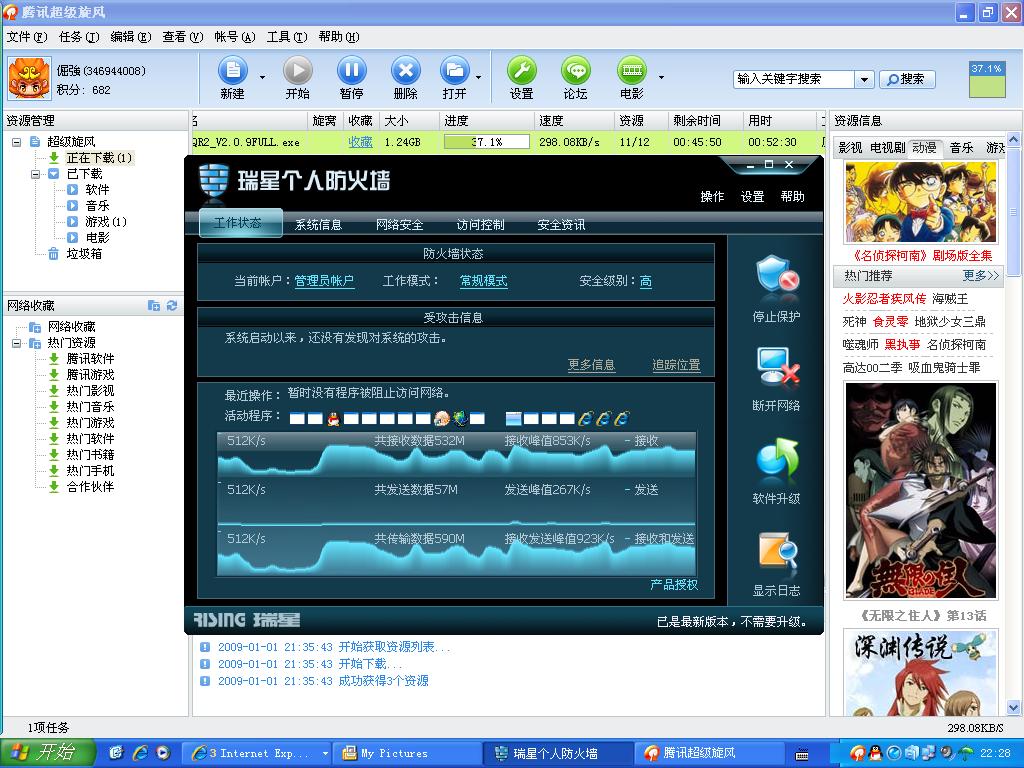Click the 搜索 search button
Screen dimensions: 1024x768
[x=907, y=79]
